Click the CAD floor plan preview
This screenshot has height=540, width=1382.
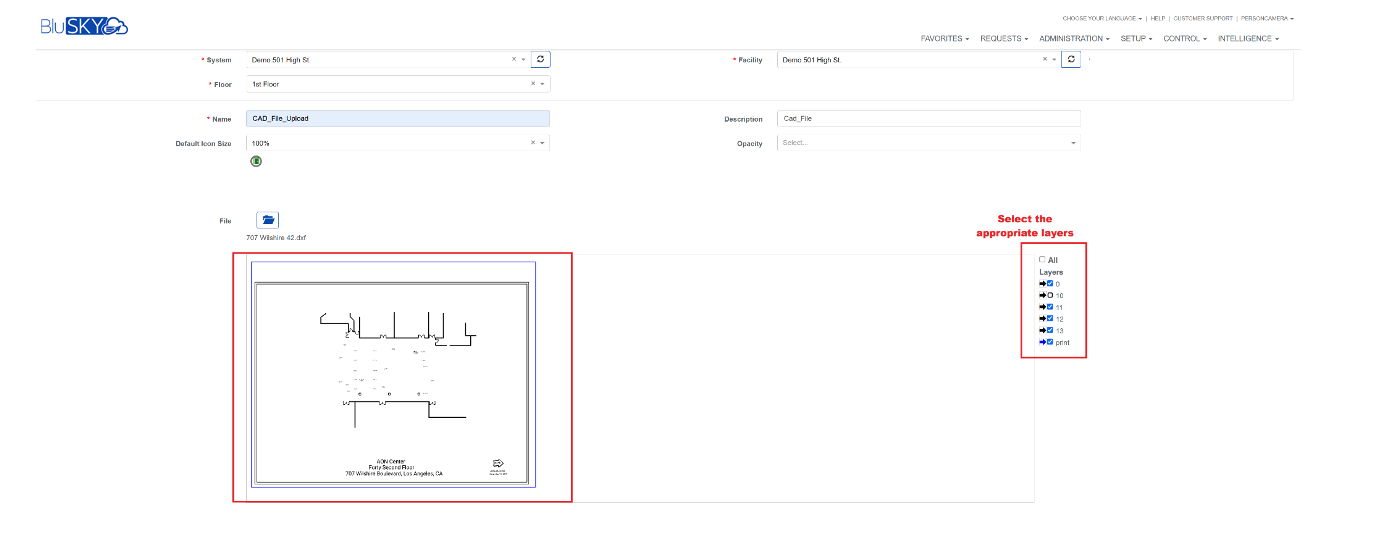pos(394,375)
